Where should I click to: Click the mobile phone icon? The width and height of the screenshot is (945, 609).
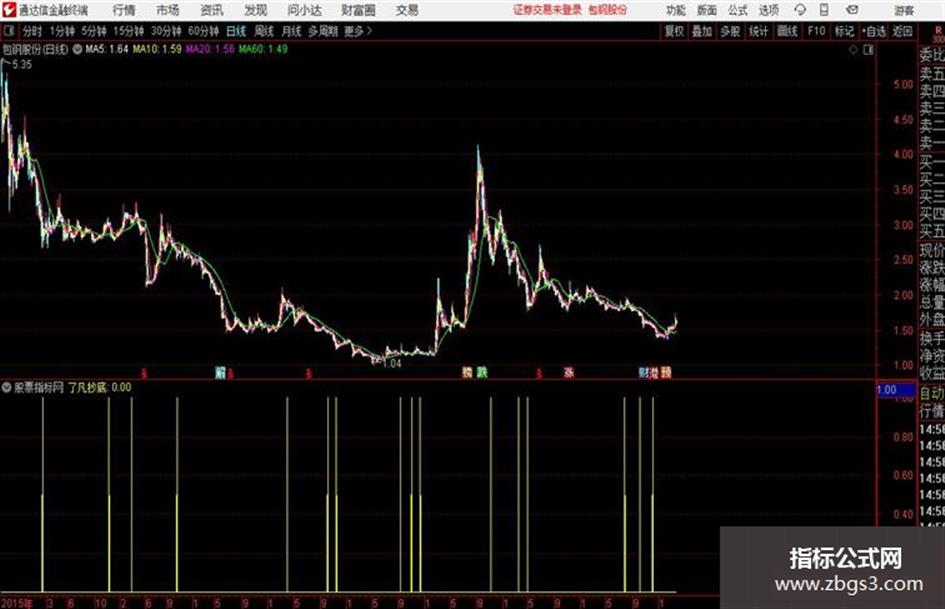(824, 10)
